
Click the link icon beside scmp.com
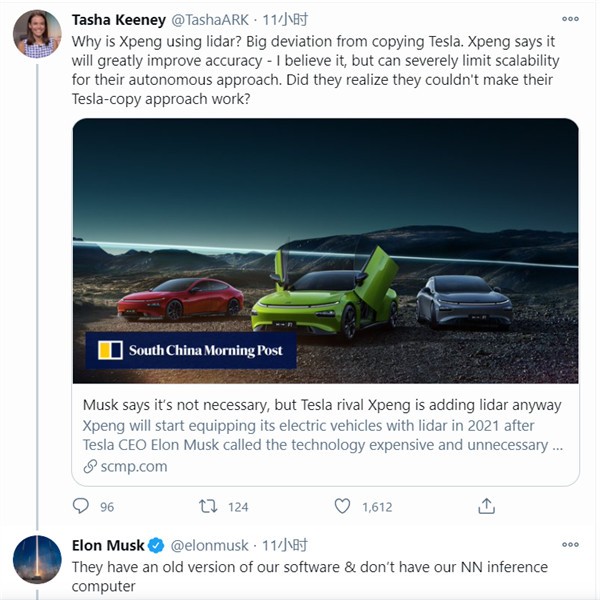coord(90,466)
